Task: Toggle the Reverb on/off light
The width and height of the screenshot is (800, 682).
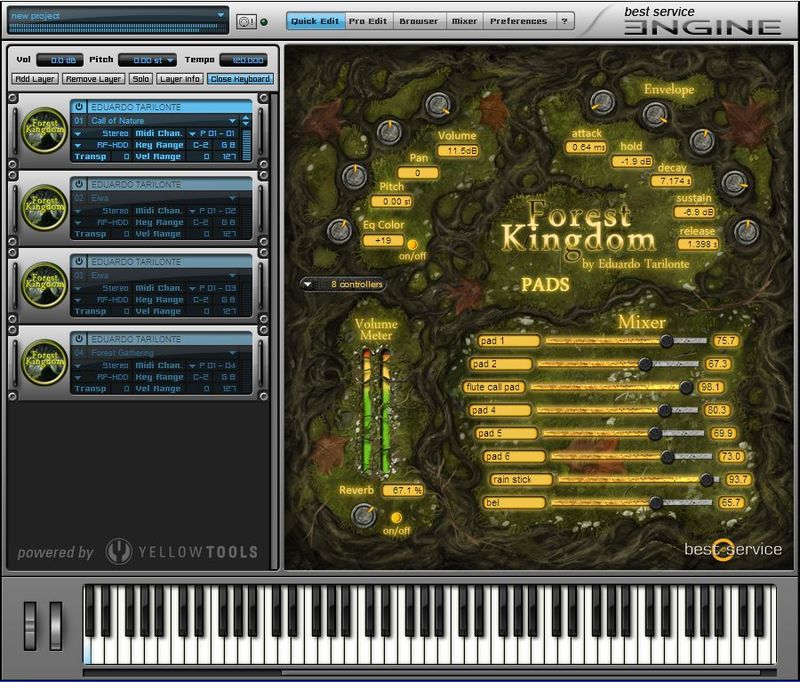Action: point(397,517)
